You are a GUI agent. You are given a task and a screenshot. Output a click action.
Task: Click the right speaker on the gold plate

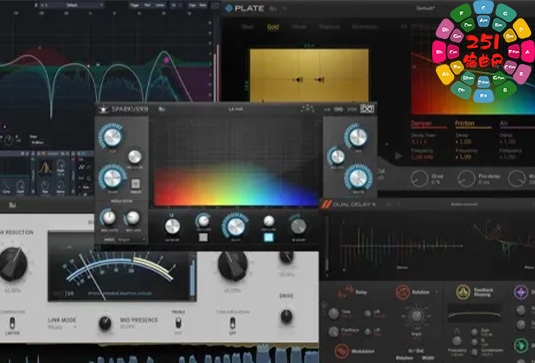coord(319,79)
